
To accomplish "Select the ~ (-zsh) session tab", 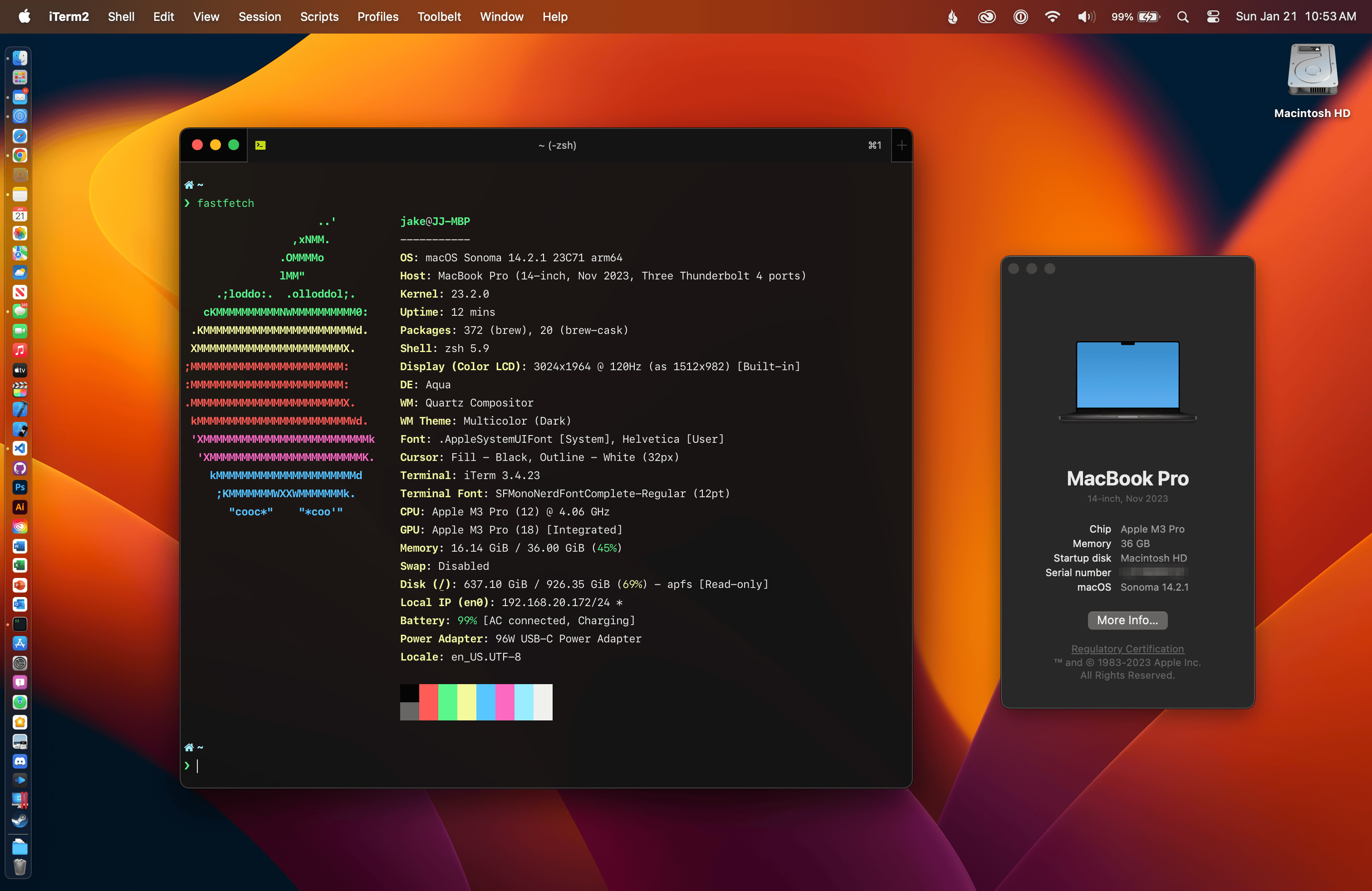I will point(557,145).
